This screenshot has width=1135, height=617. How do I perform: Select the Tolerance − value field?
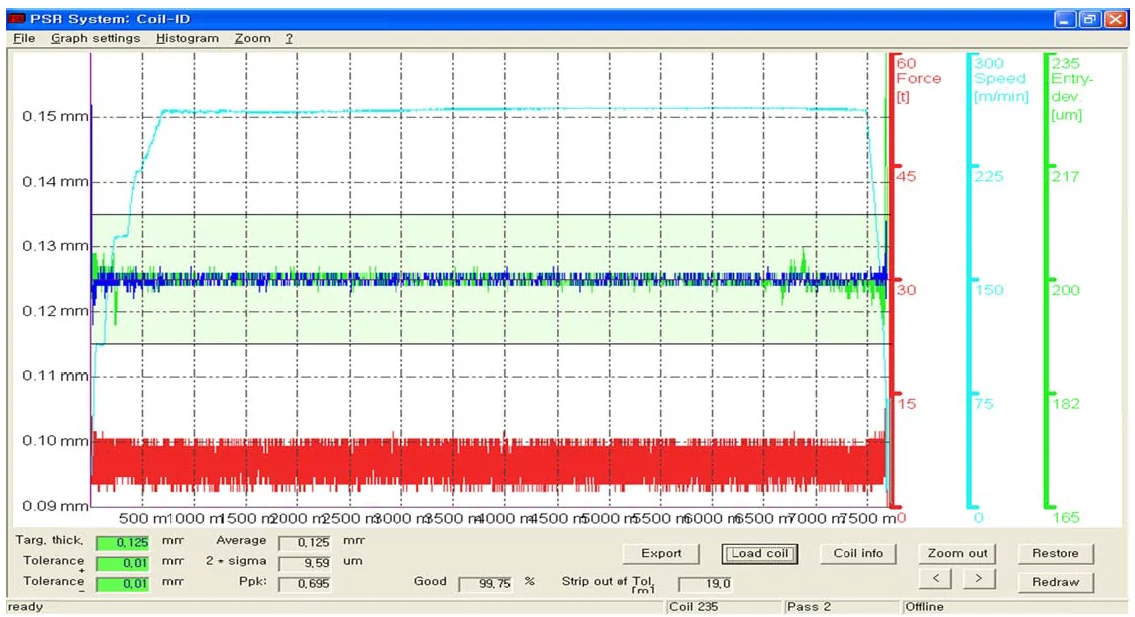coord(122,583)
